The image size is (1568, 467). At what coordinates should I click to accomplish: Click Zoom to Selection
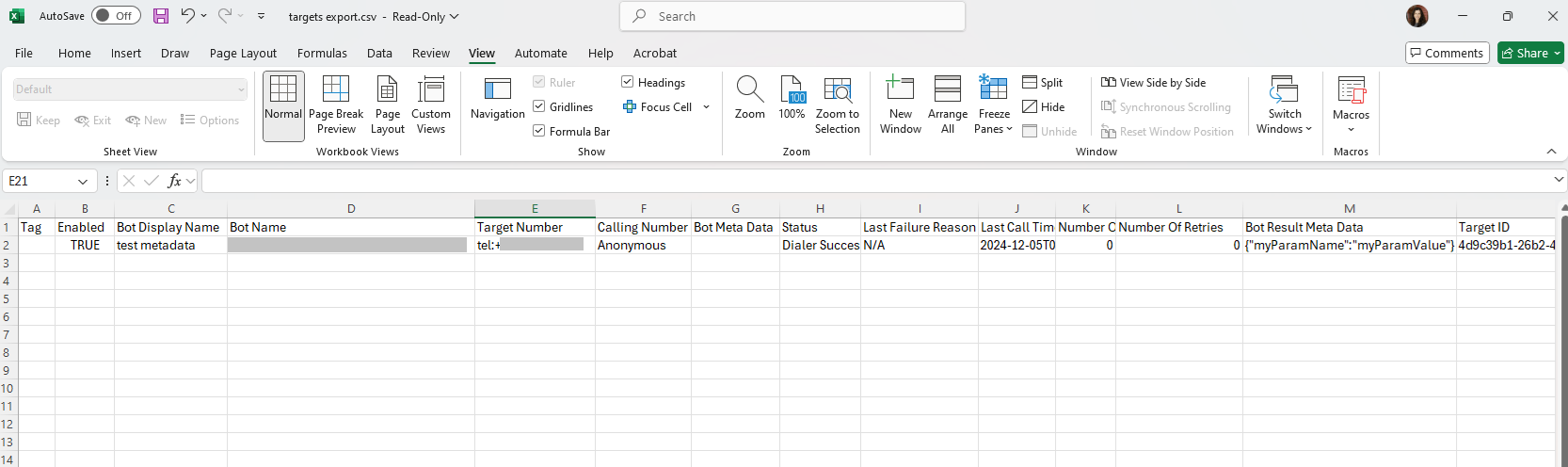(x=838, y=105)
